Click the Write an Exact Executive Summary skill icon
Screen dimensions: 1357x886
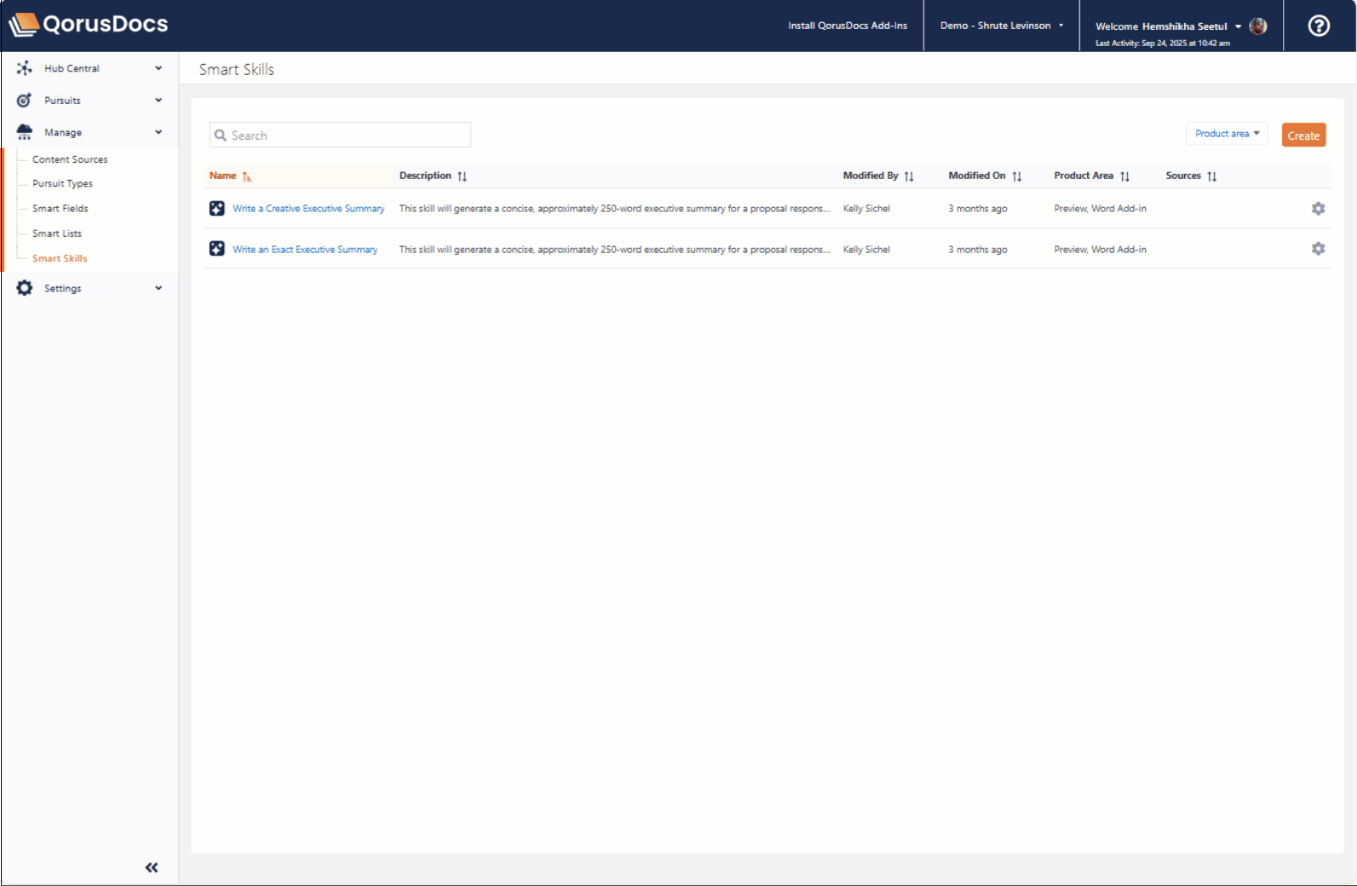[217, 248]
